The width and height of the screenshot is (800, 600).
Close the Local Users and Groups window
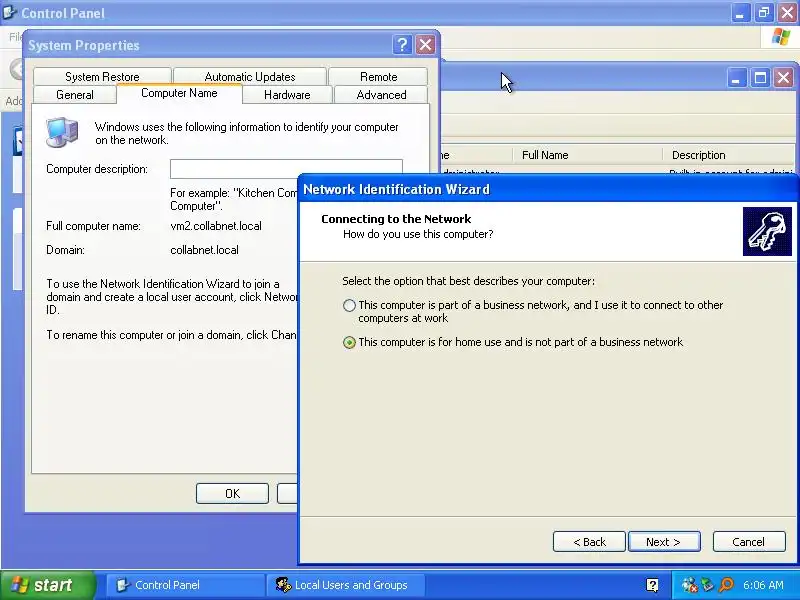(783, 78)
